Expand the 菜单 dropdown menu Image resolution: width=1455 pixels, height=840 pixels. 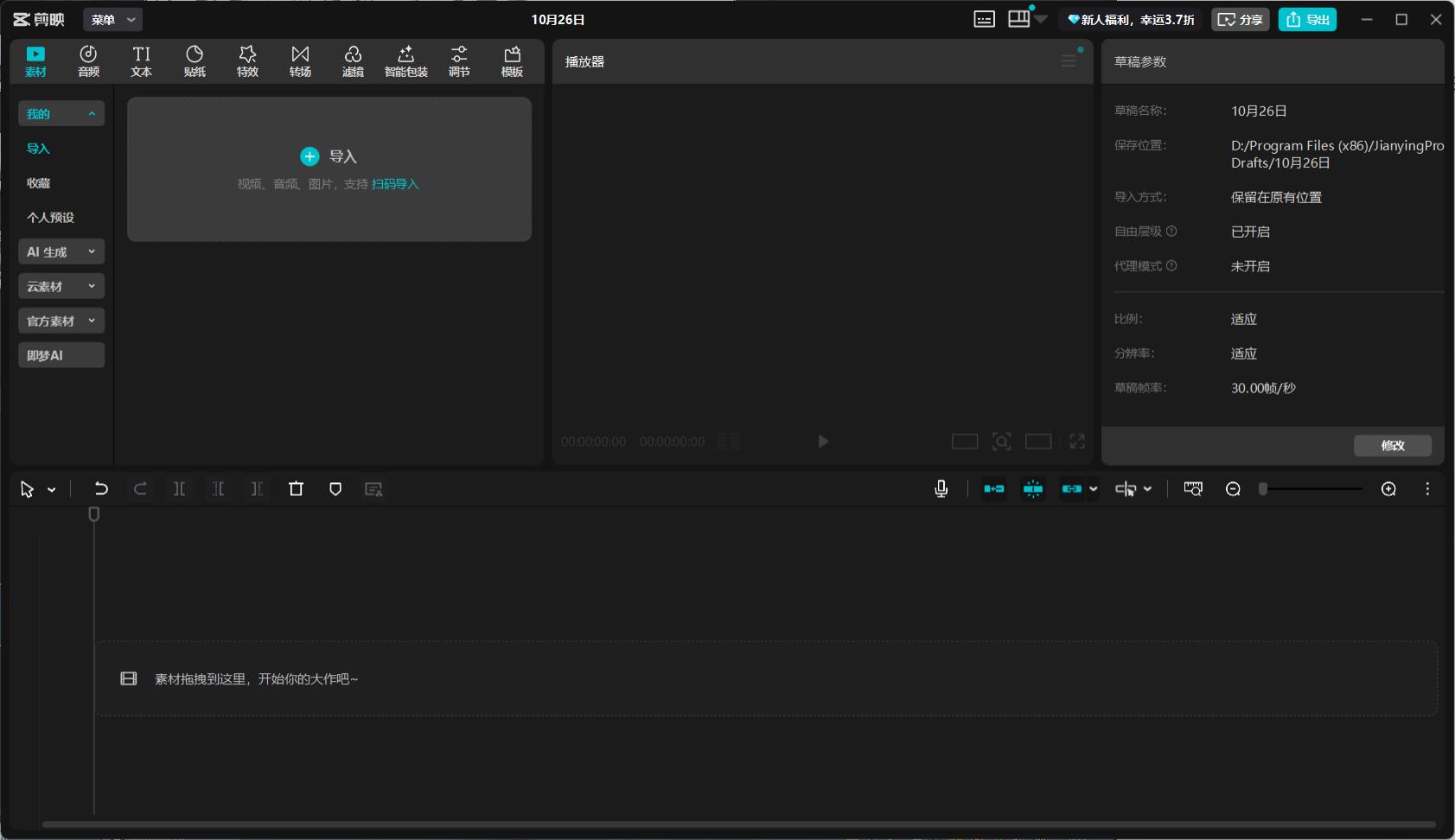(x=113, y=20)
